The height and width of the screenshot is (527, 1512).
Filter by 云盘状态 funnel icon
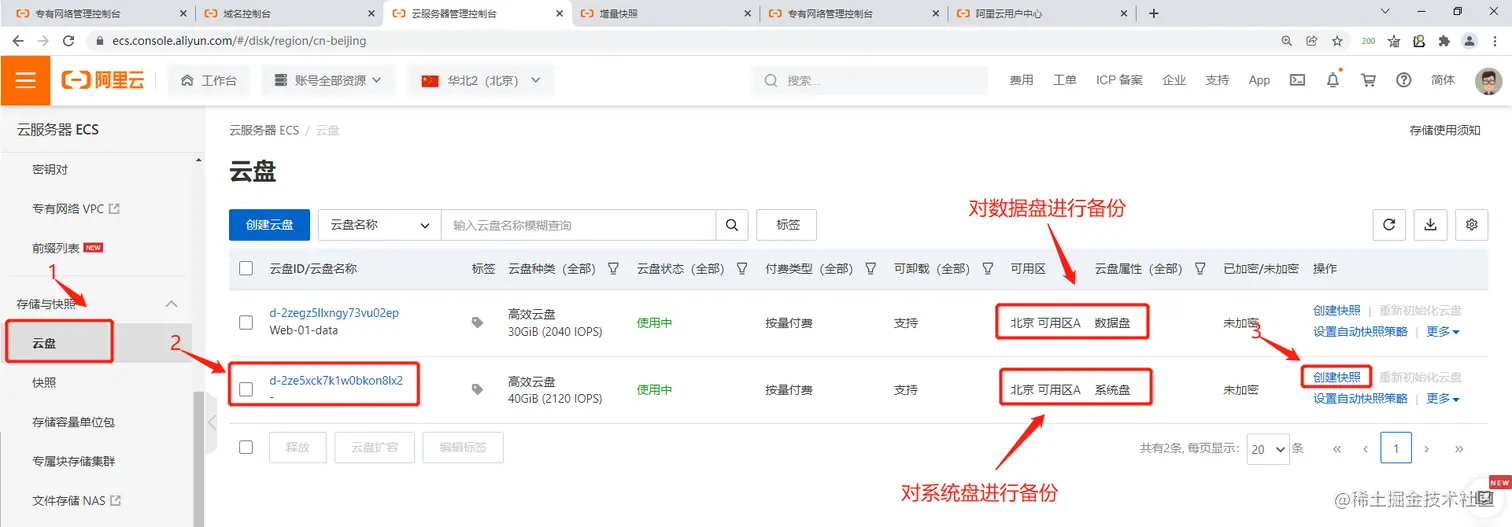pyautogui.click(x=742, y=269)
